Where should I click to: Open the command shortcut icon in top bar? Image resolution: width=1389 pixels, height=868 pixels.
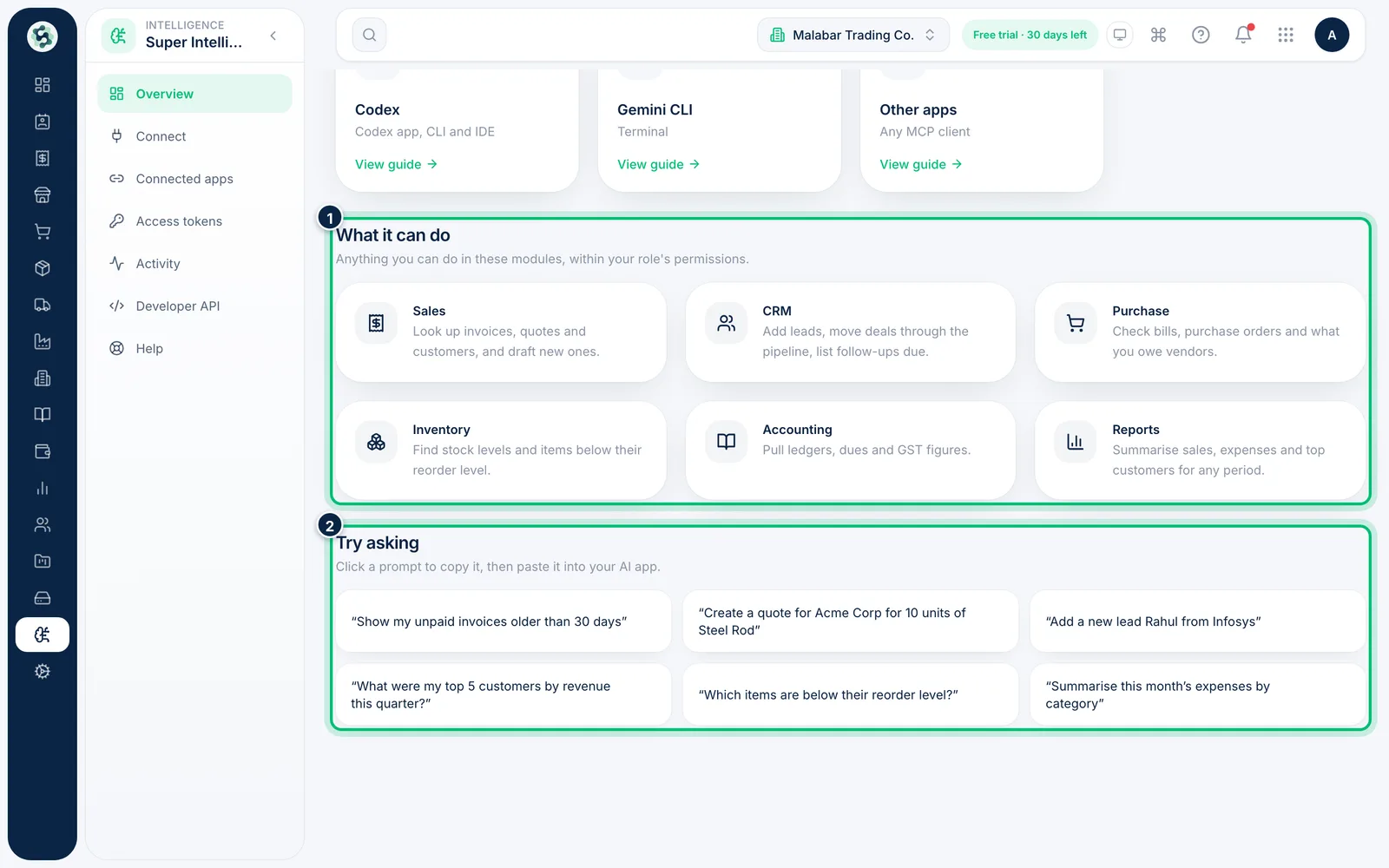click(x=1158, y=35)
